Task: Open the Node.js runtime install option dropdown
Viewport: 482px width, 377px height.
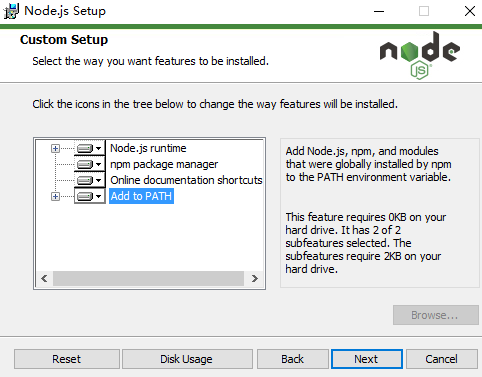Action: pyautogui.click(x=89, y=148)
